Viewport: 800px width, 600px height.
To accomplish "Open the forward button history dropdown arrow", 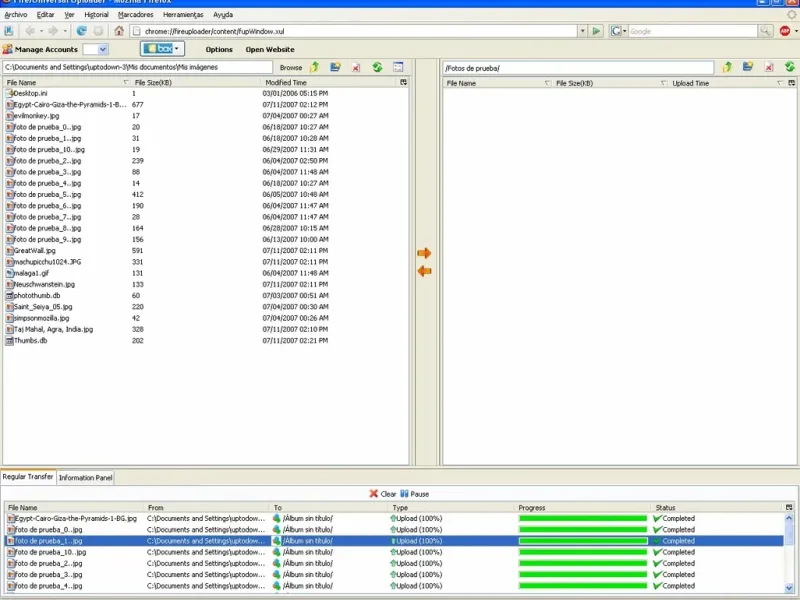I will 65,31.
